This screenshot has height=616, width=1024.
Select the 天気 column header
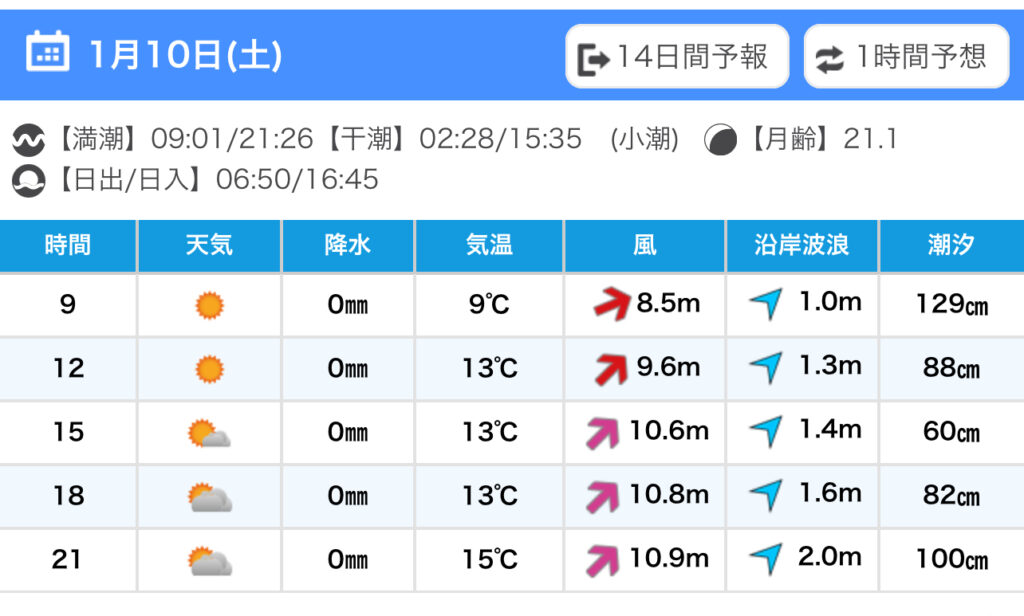click(x=209, y=245)
